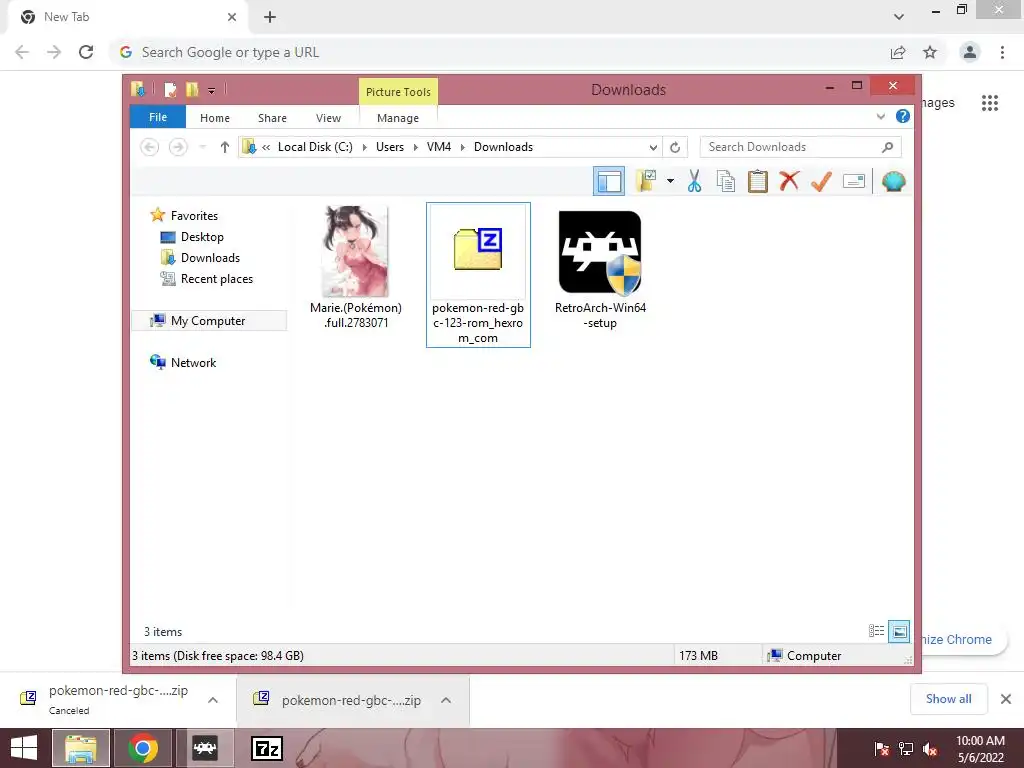Open Chrome three-dot menu
The image size is (1024, 768).
[1002, 52]
